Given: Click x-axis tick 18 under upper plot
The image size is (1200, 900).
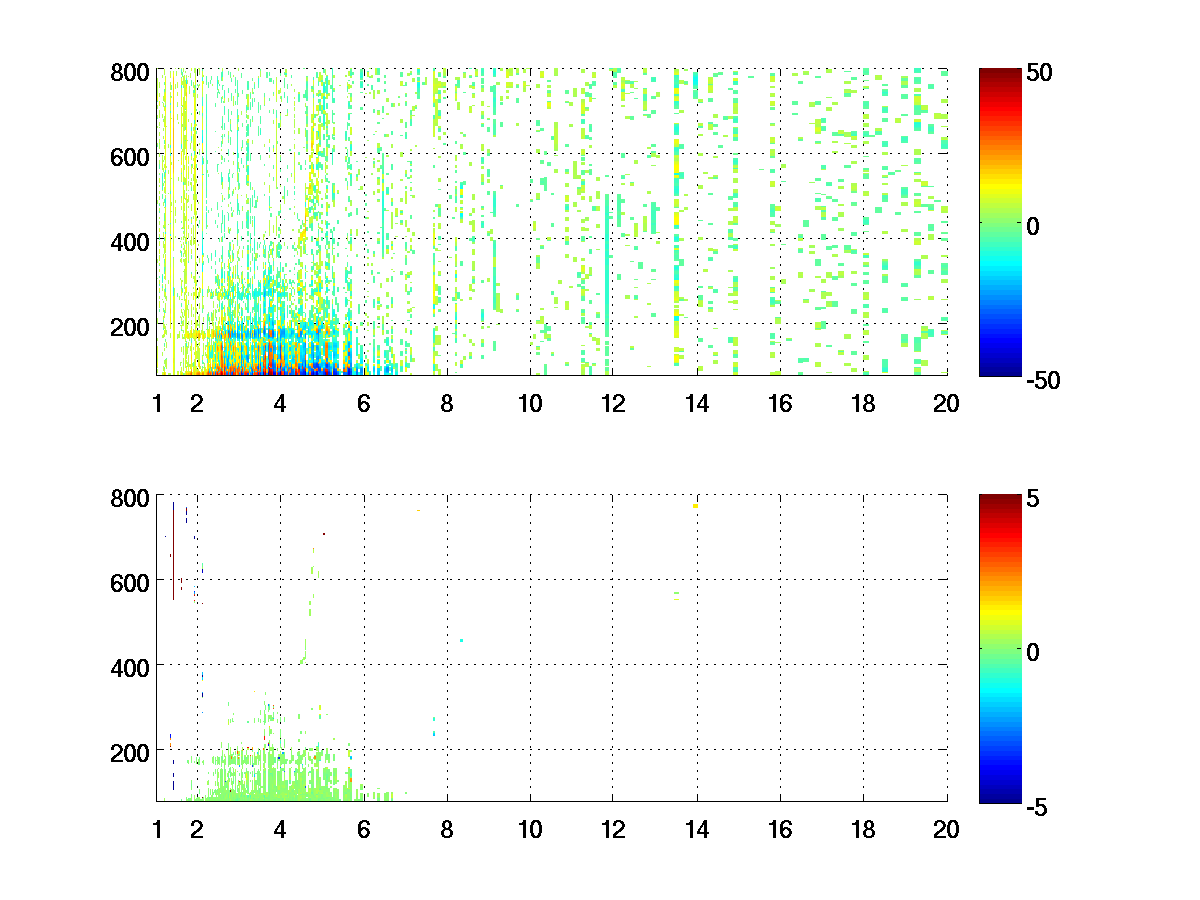Looking at the screenshot, I should click(863, 404).
